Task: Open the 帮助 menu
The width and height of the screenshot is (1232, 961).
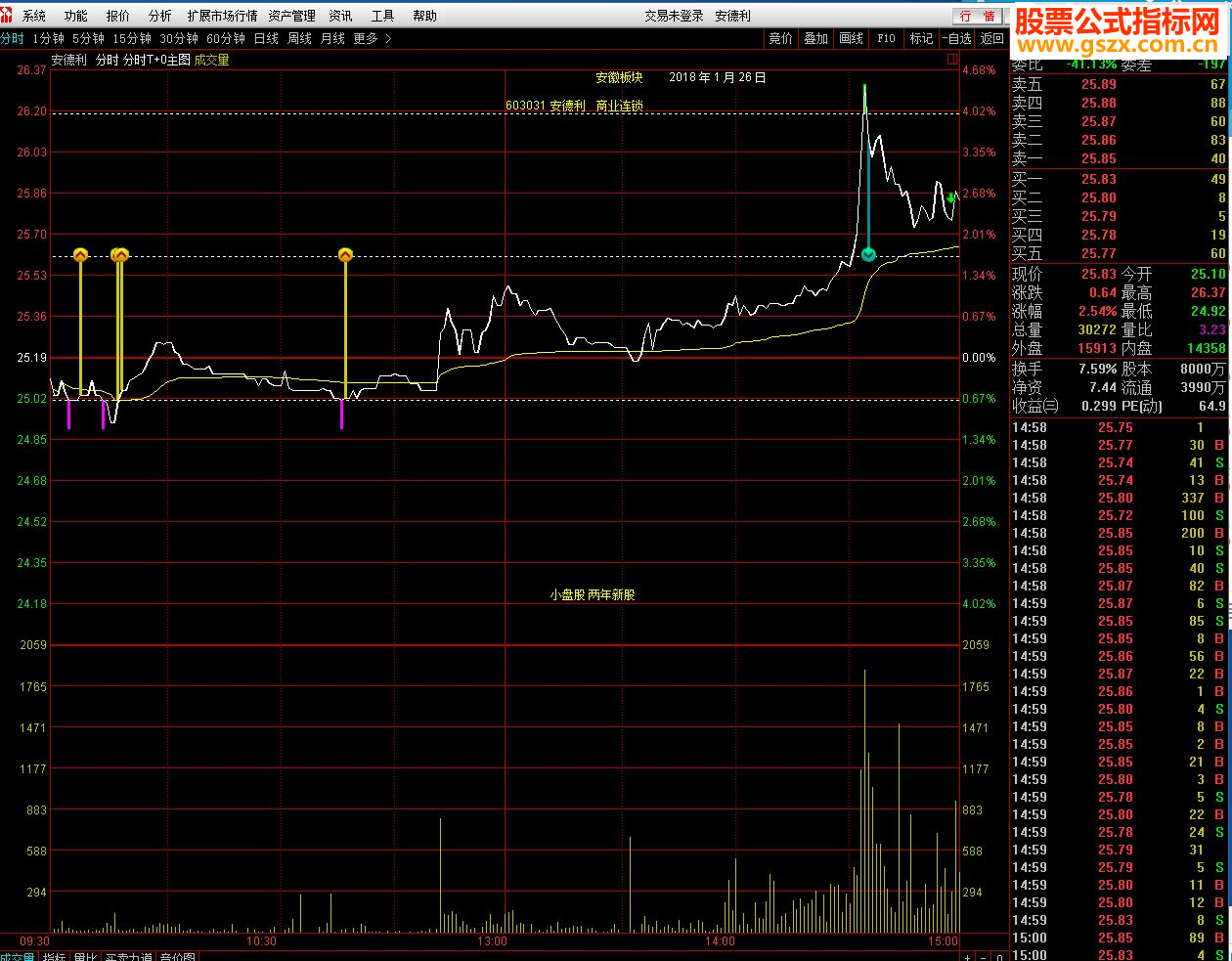Action: click(425, 16)
